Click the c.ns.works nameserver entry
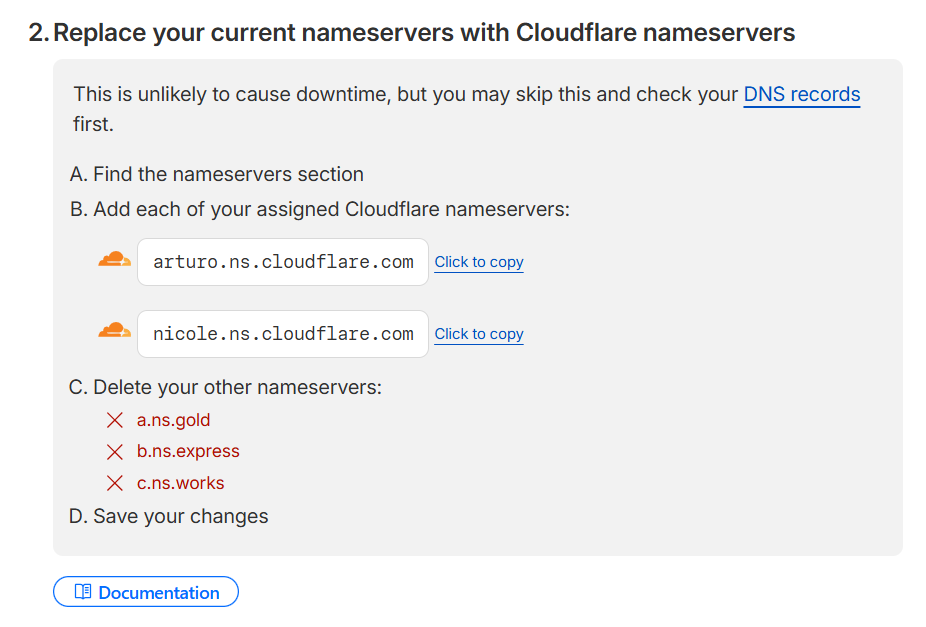The image size is (926, 627). point(181,483)
